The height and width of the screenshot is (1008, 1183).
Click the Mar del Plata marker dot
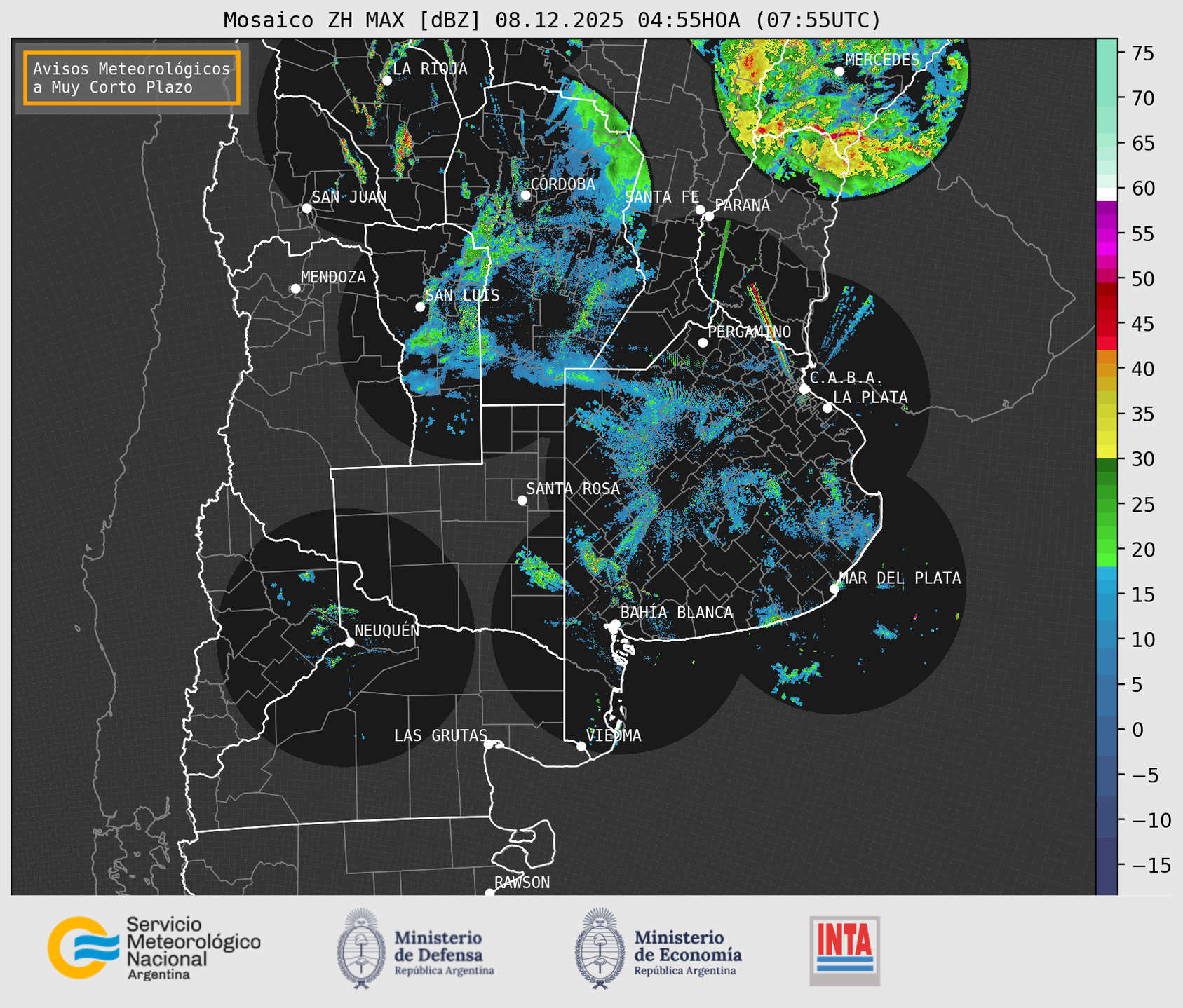click(834, 589)
